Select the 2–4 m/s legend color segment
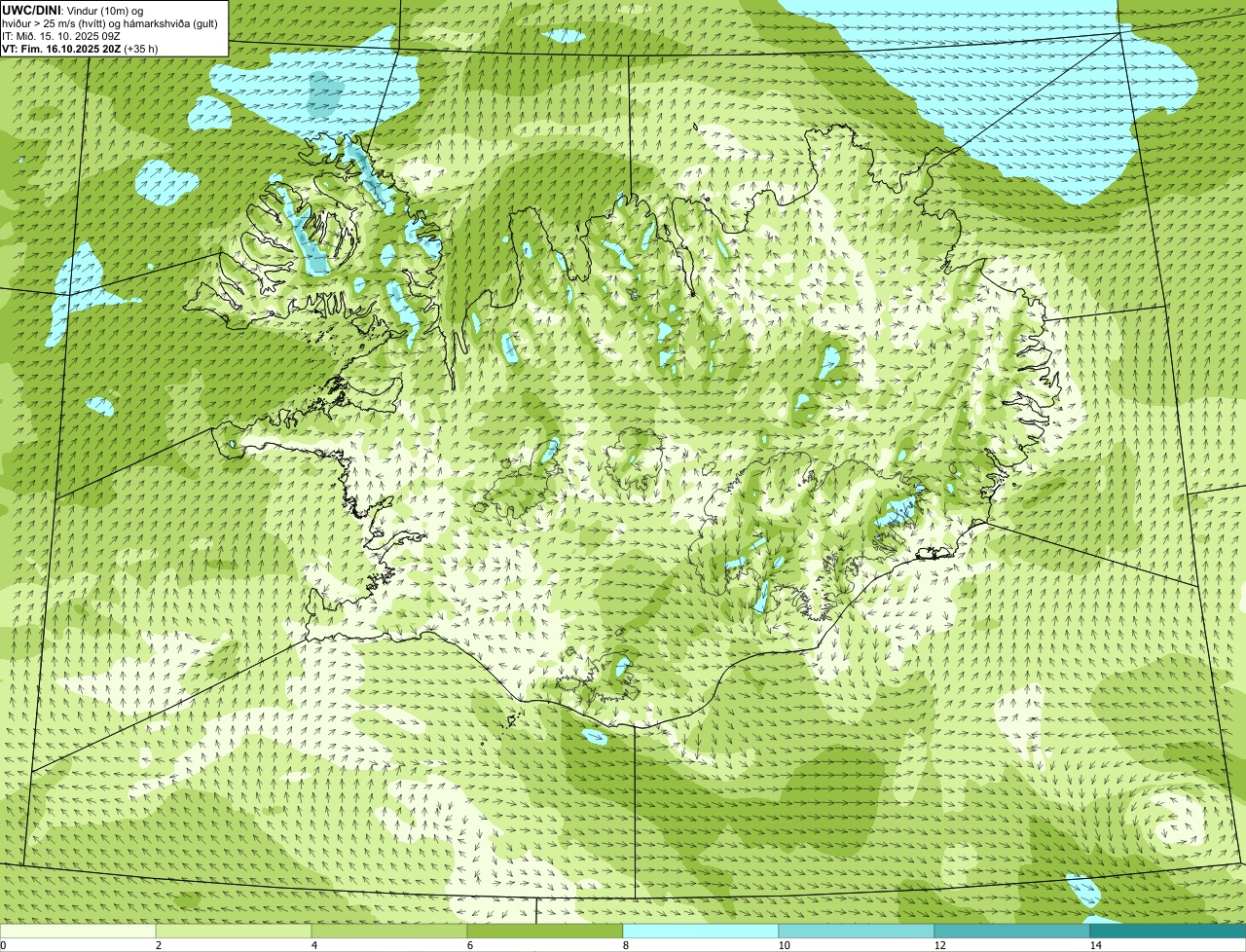 pyautogui.click(x=234, y=932)
